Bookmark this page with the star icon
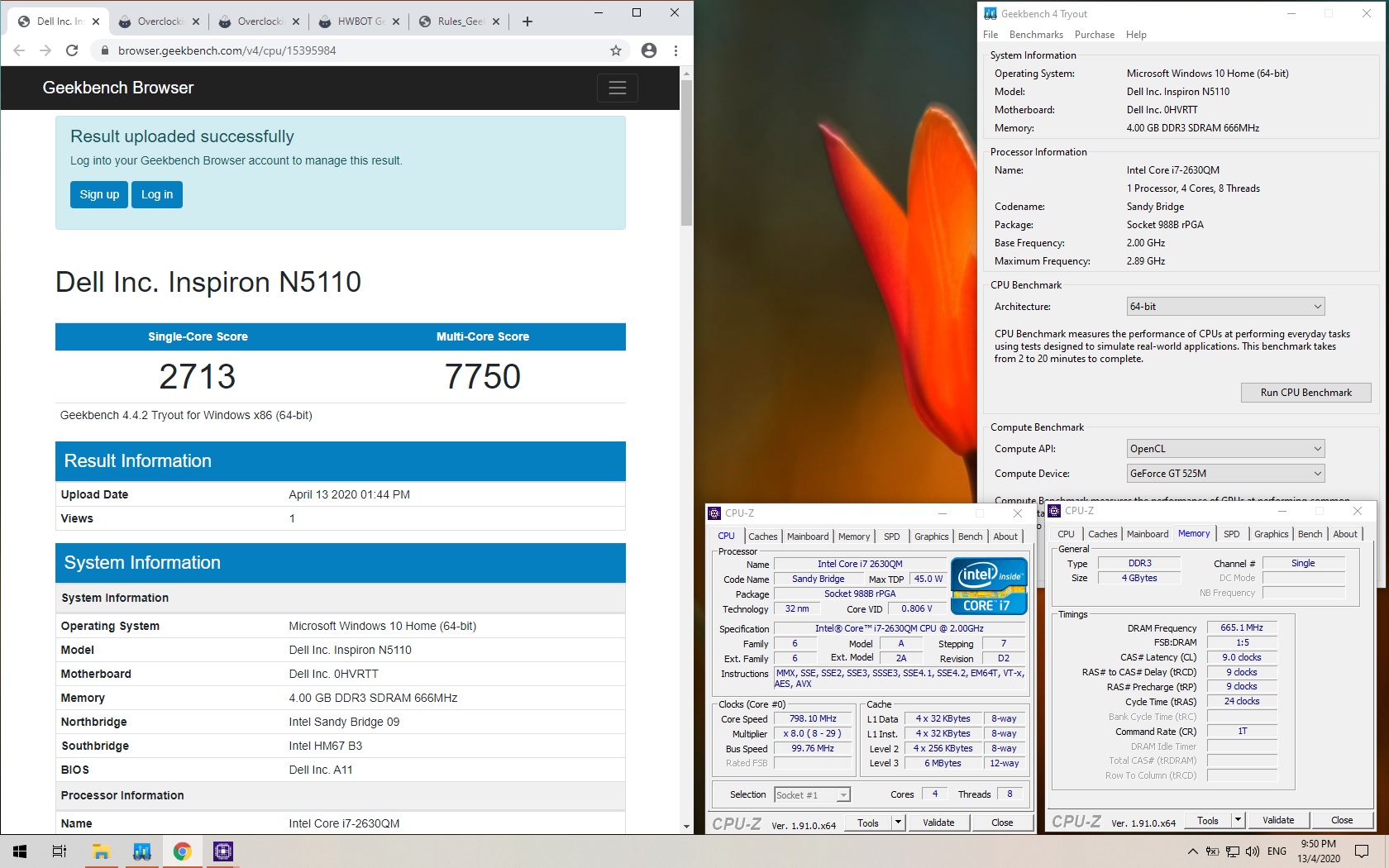This screenshot has width=1389, height=868. click(616, 50)
